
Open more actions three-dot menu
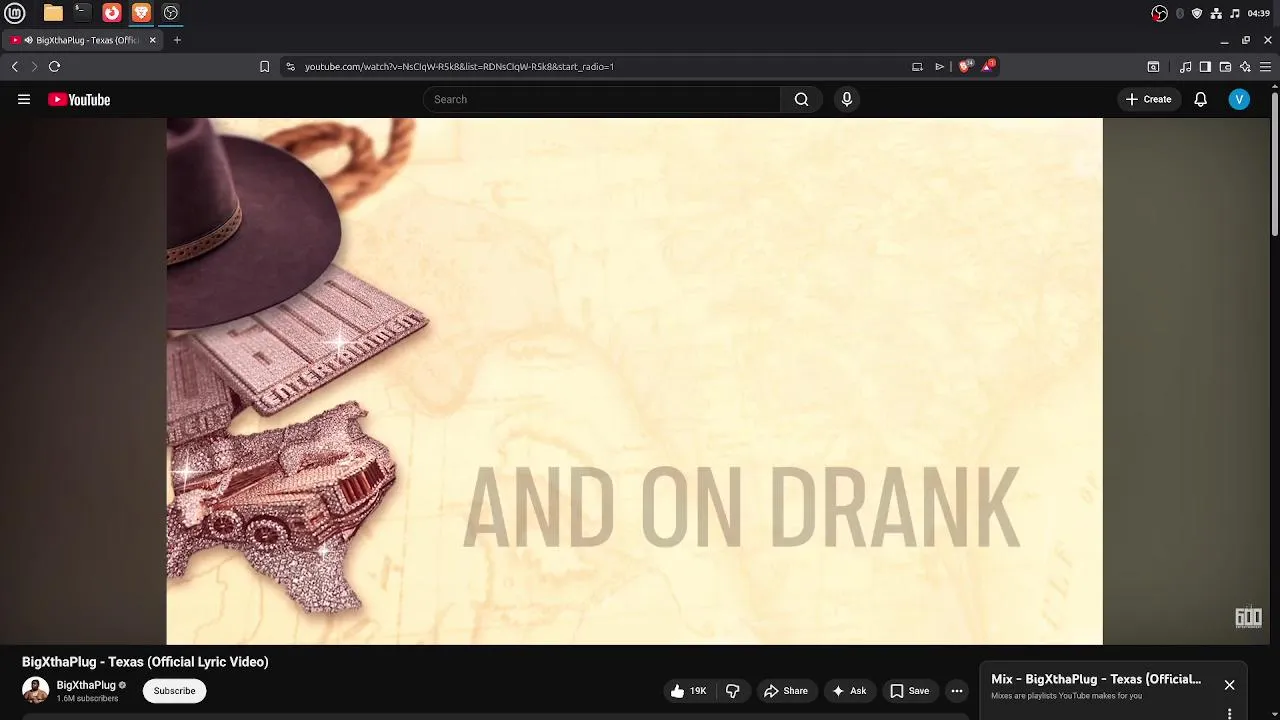pyautogui.click(x=957, y=691)
